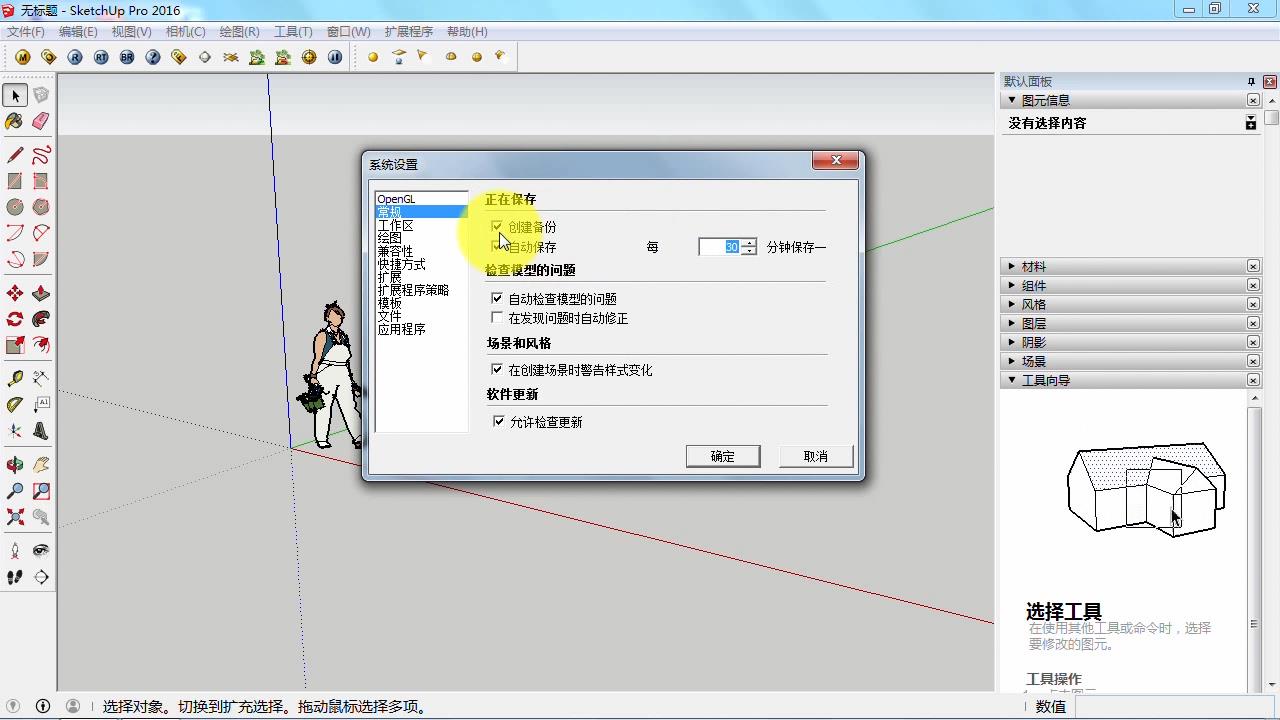The image size is (1280, 720).
Task: Activate the pink Eraser tool
Action: pos(41,121)
